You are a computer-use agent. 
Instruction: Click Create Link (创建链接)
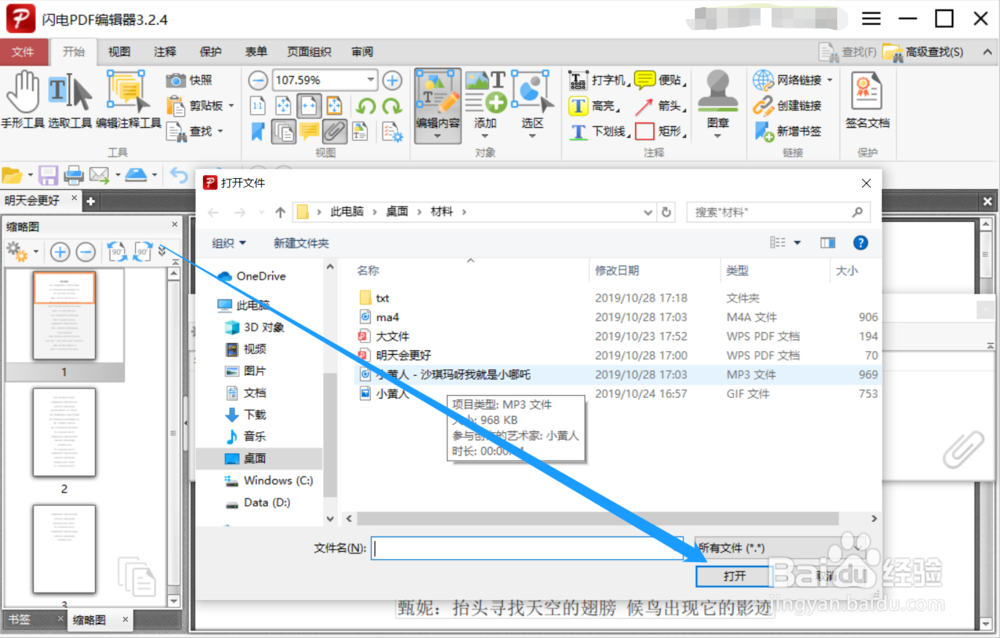coord(788,106)
